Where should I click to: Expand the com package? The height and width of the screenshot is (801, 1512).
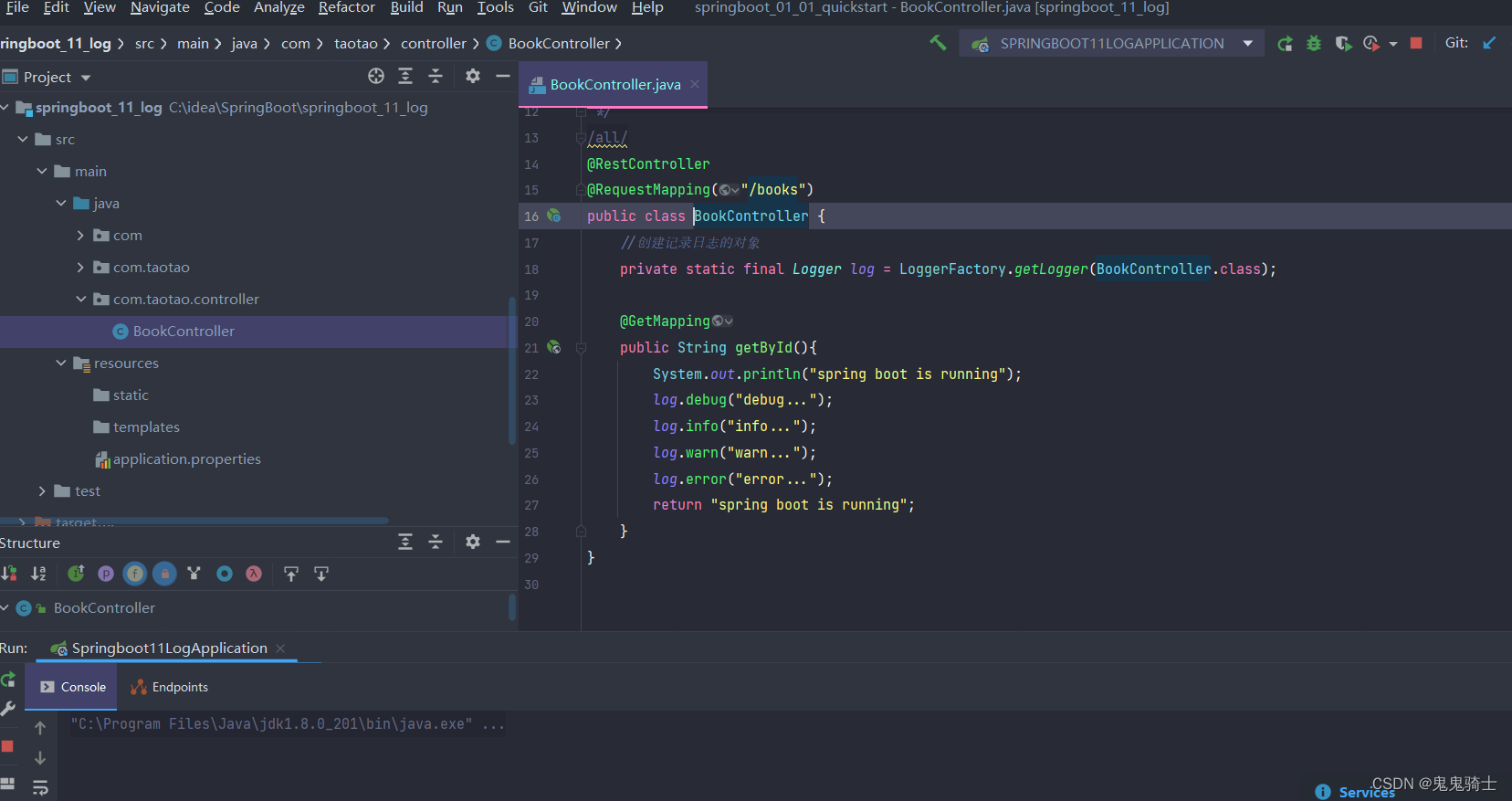tap(80, 235)
